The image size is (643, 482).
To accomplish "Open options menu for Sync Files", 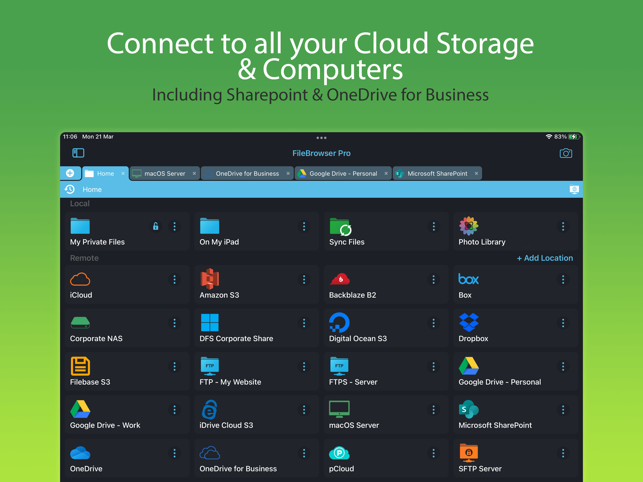I will tap(433, 226).
